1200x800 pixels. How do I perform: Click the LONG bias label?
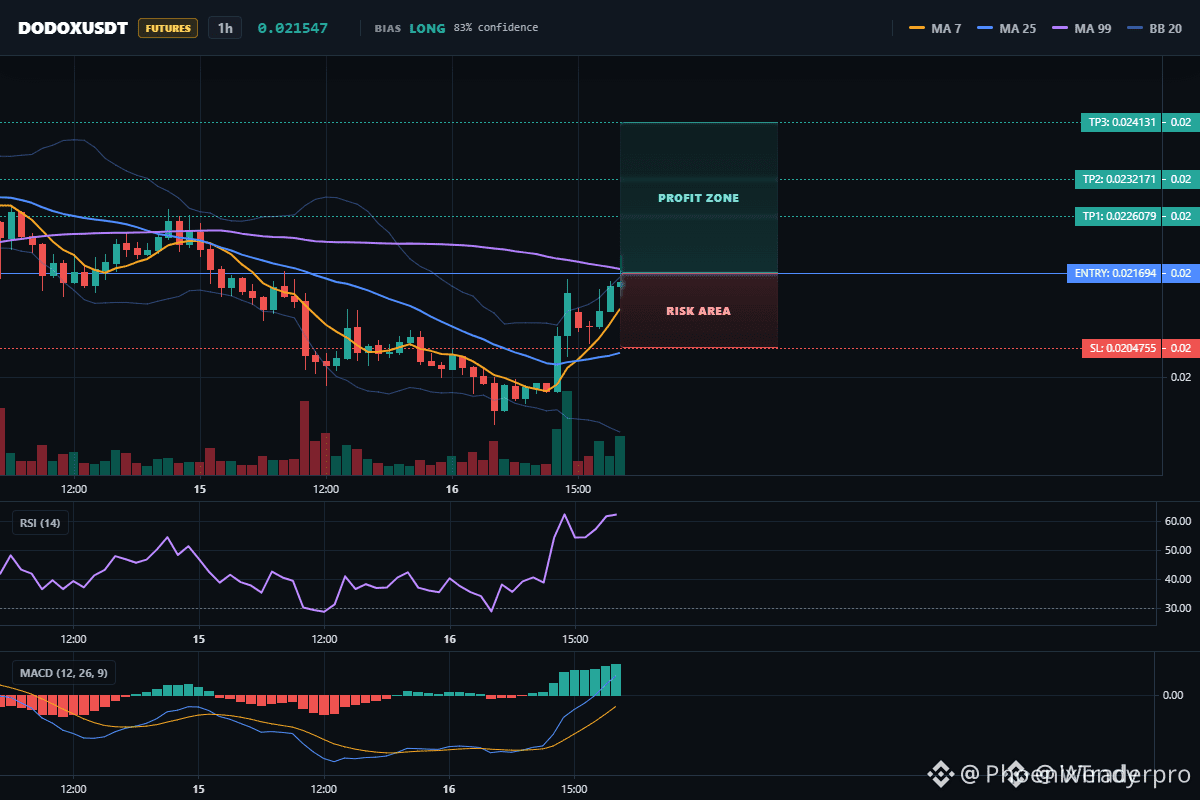tap(427, 28)
